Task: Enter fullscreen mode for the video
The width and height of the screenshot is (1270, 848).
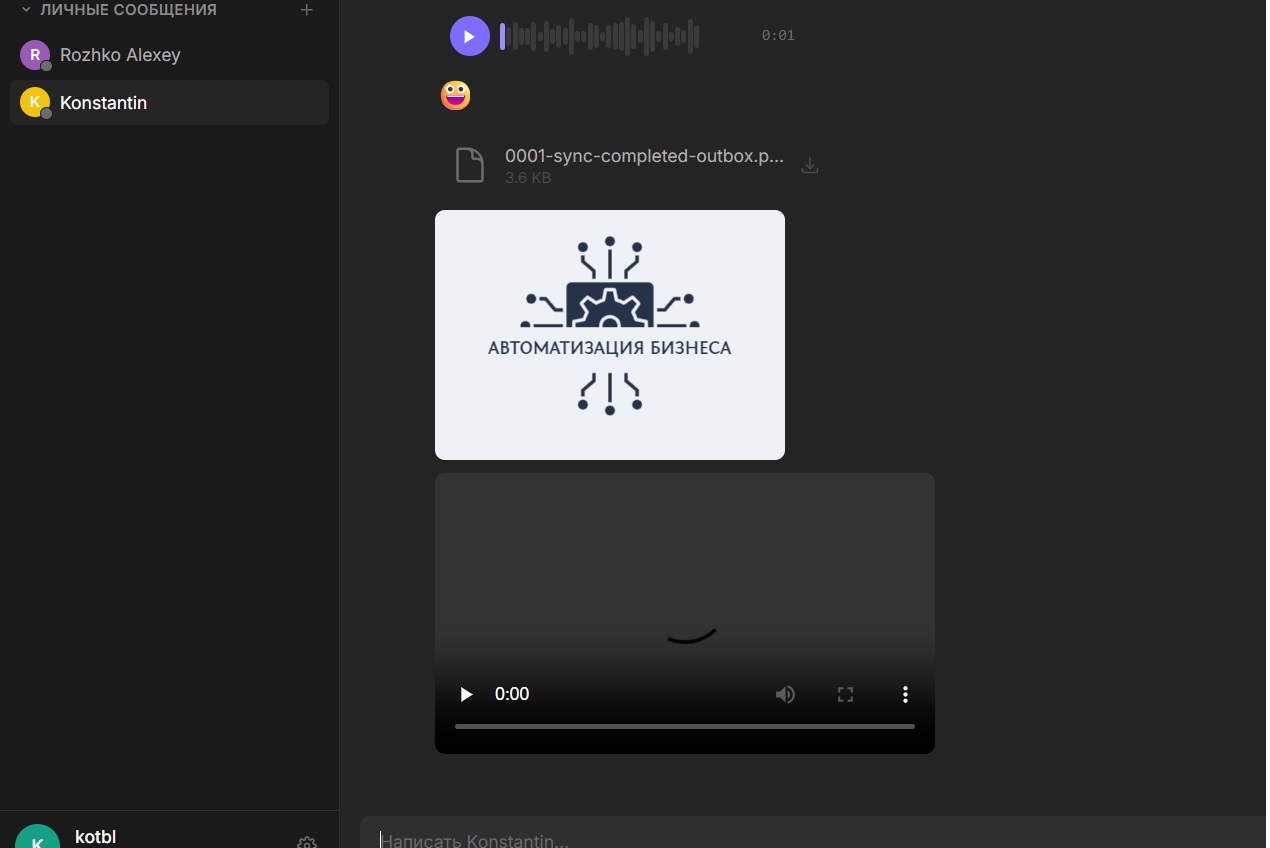Action: point(845,694)
